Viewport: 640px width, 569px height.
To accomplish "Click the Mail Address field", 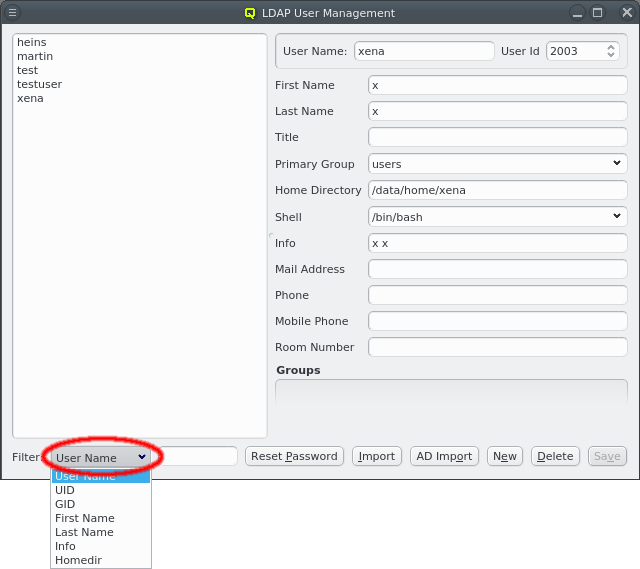I will 498,269.
